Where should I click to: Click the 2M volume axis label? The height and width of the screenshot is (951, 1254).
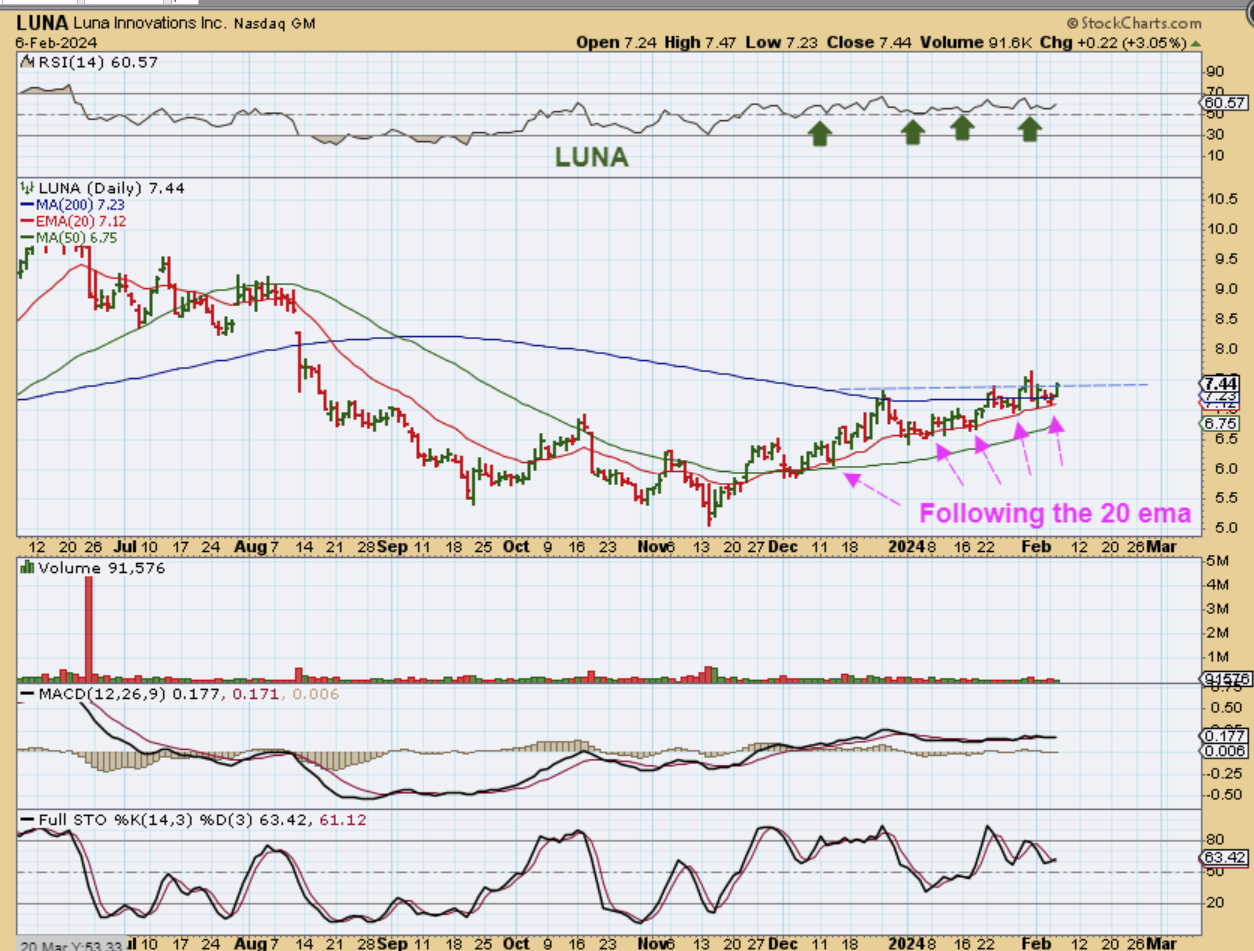[1219, 633]
